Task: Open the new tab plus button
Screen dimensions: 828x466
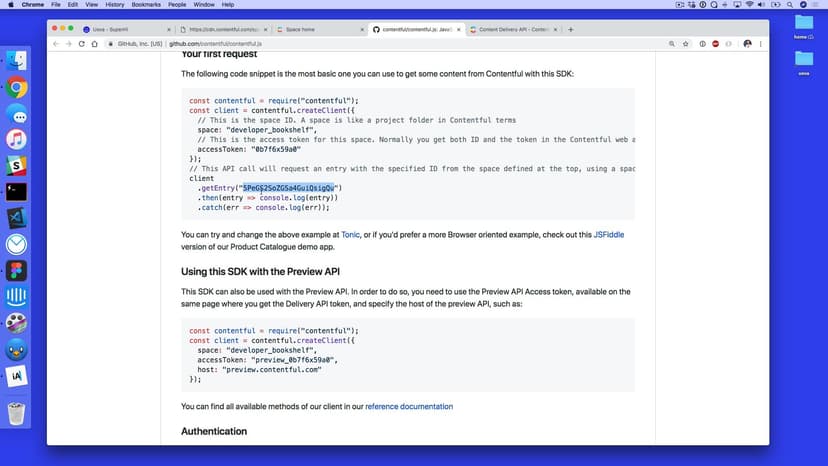Action: point(571,30)
